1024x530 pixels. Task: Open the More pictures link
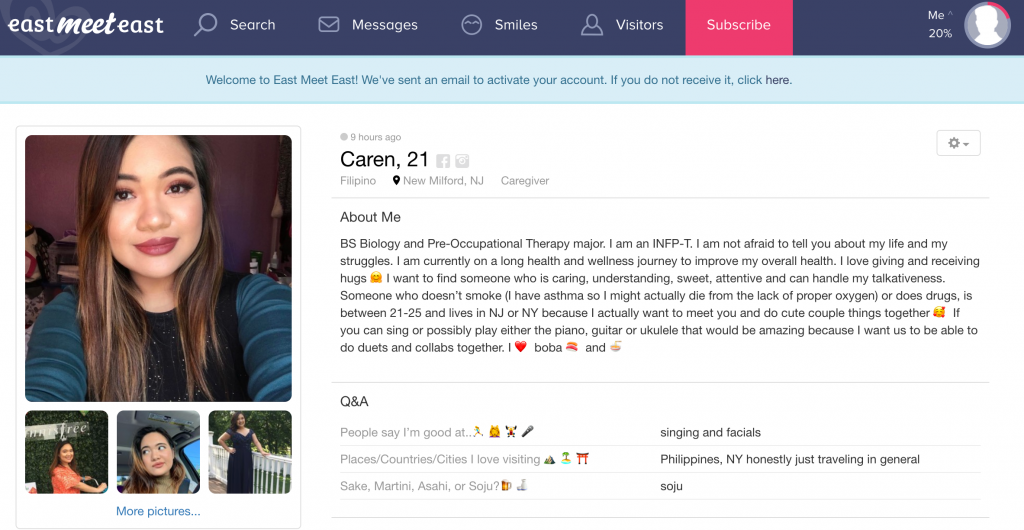pyautogui.click(x=158, y=511)
